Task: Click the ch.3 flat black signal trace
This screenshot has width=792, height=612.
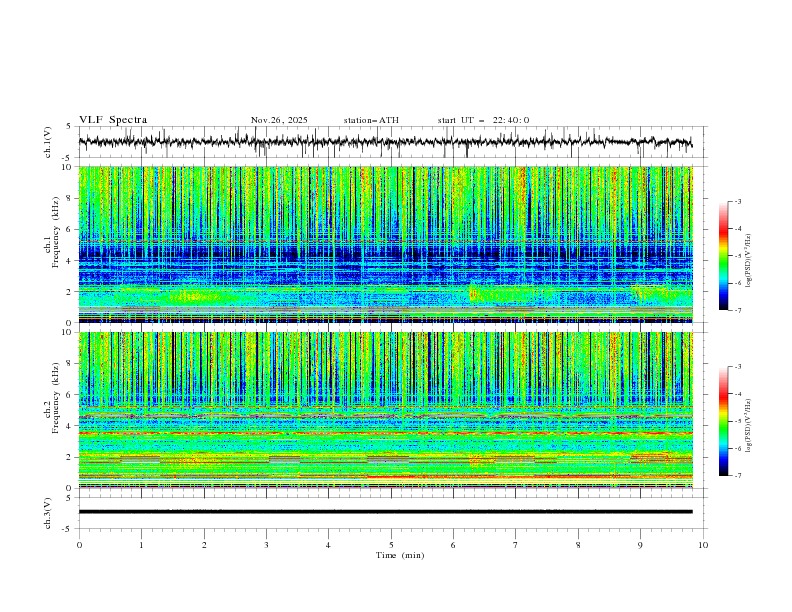Action: click(385, 512)
